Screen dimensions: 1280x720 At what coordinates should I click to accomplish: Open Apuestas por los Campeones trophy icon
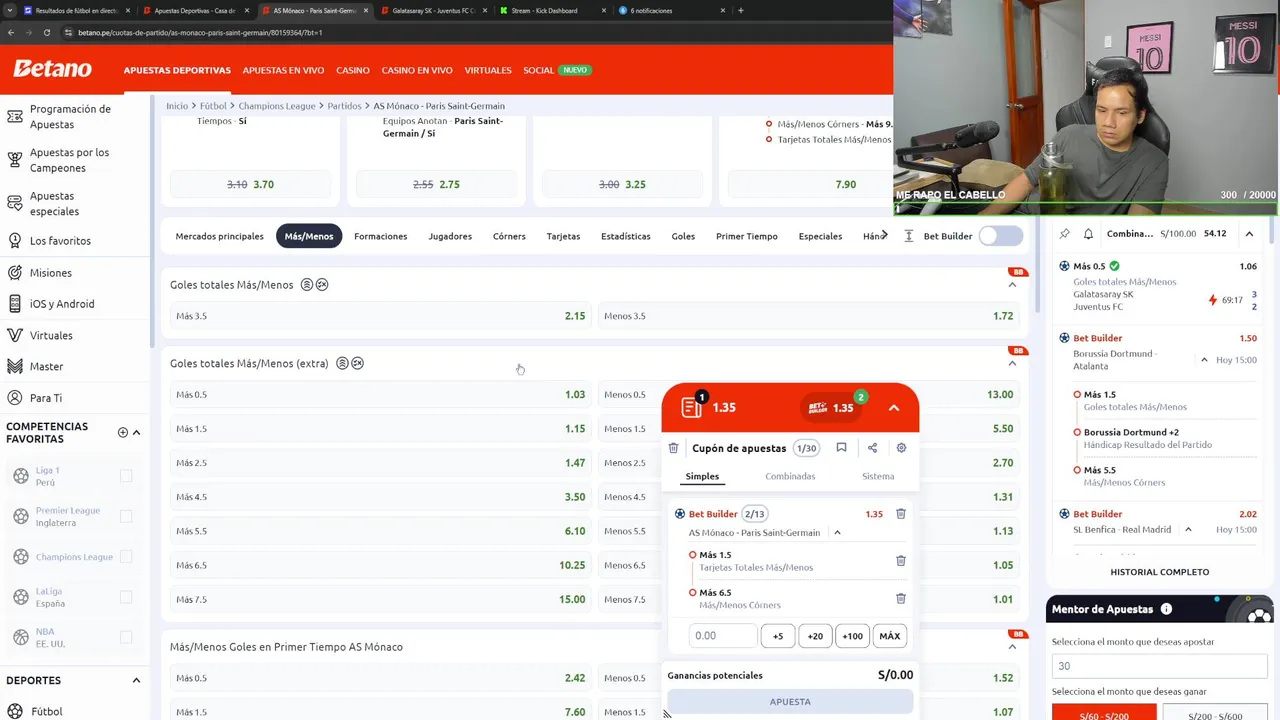click(x=15, y=160)
